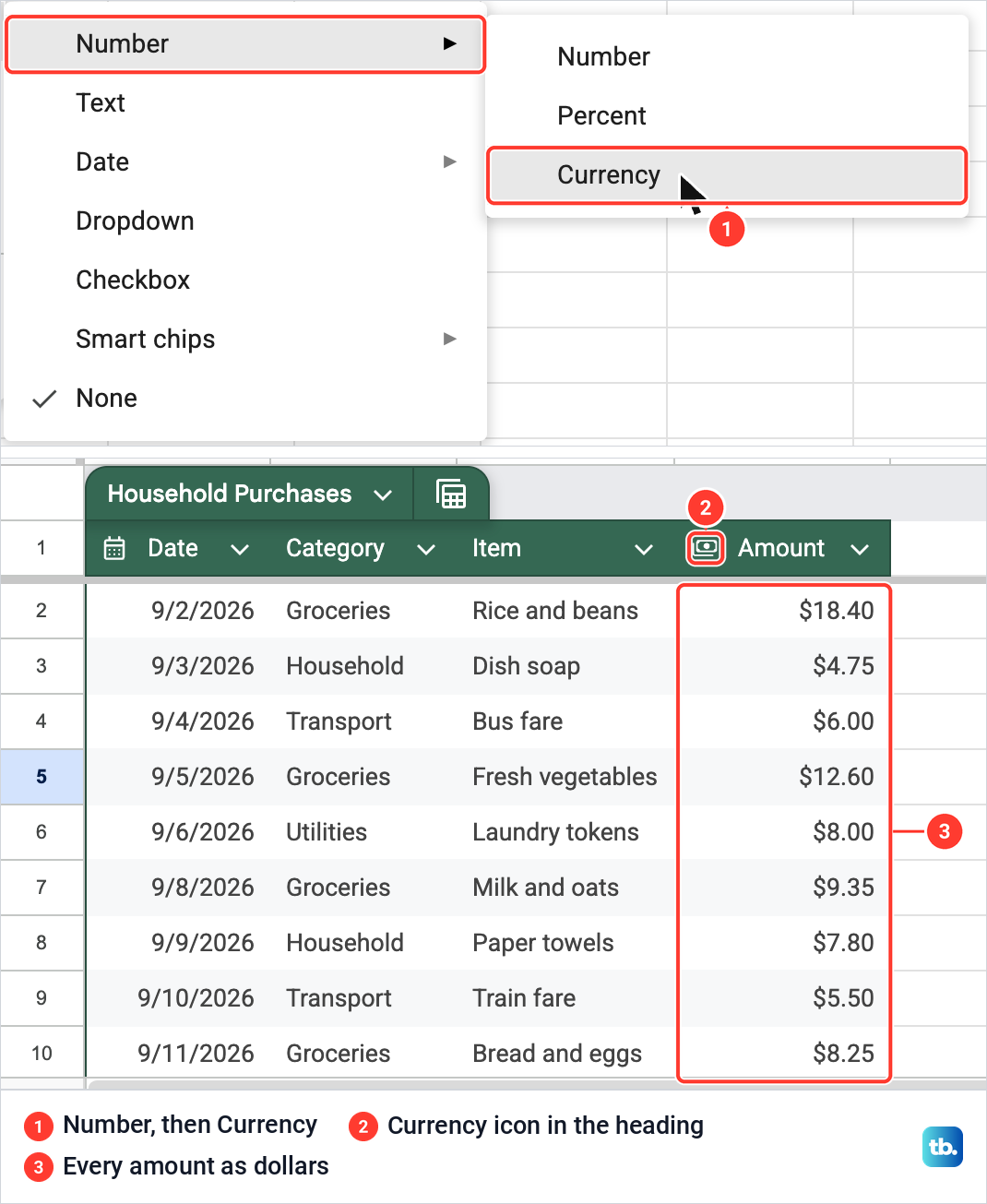Open Household Purchases table menu chevron
This screenshot has height=1204, width=987.
(x=383, y=495)
